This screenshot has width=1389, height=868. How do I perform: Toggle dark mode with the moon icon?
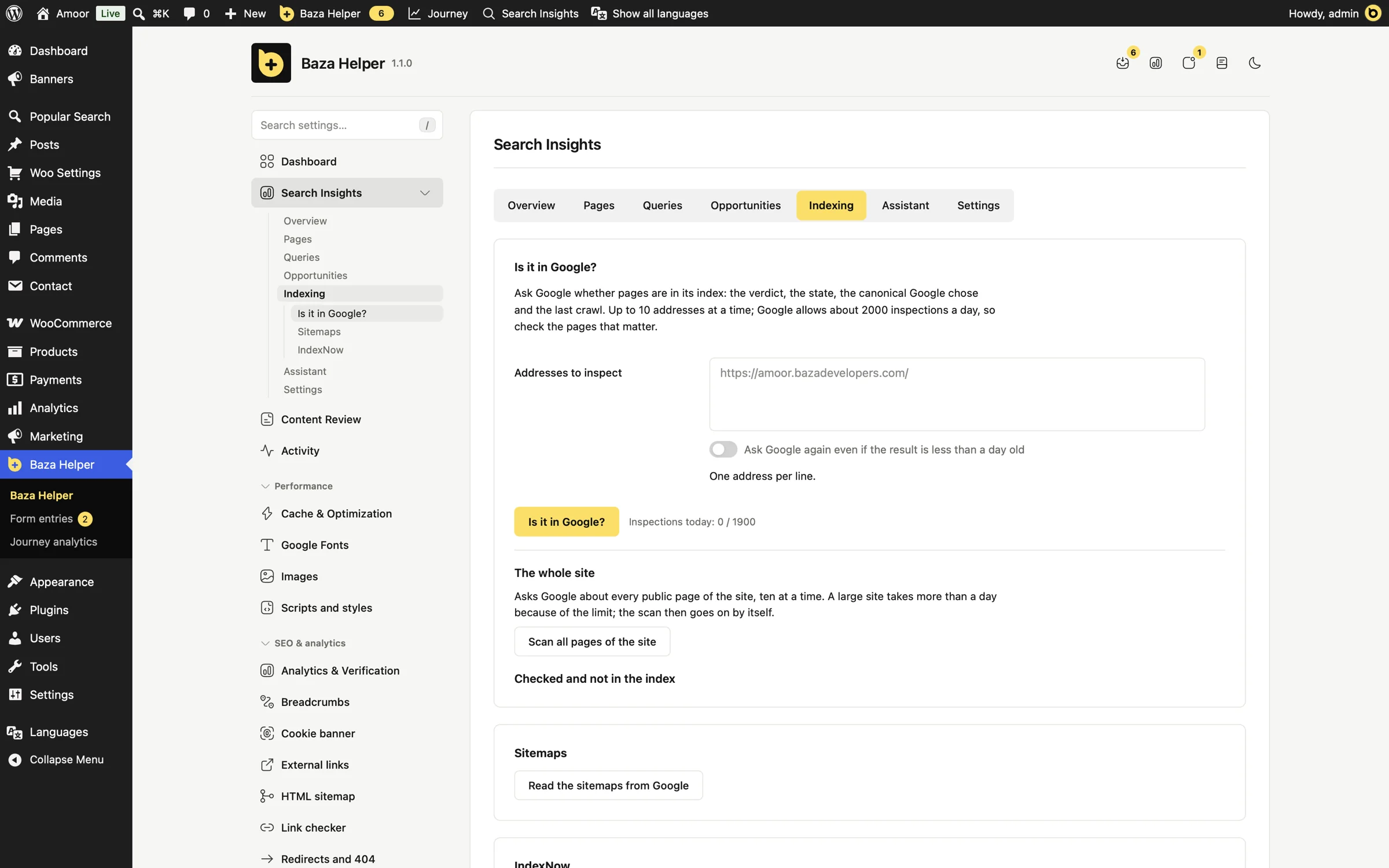pos(1254,63)
